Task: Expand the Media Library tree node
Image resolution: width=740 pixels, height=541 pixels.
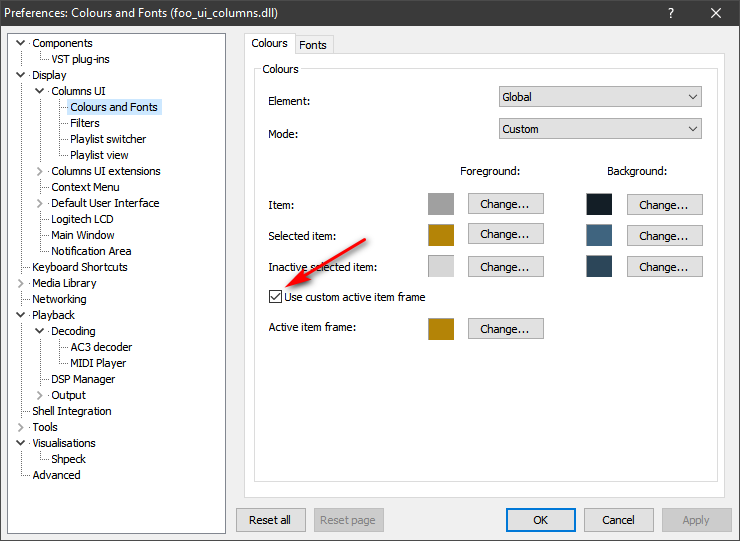Action: pos(22,283)
